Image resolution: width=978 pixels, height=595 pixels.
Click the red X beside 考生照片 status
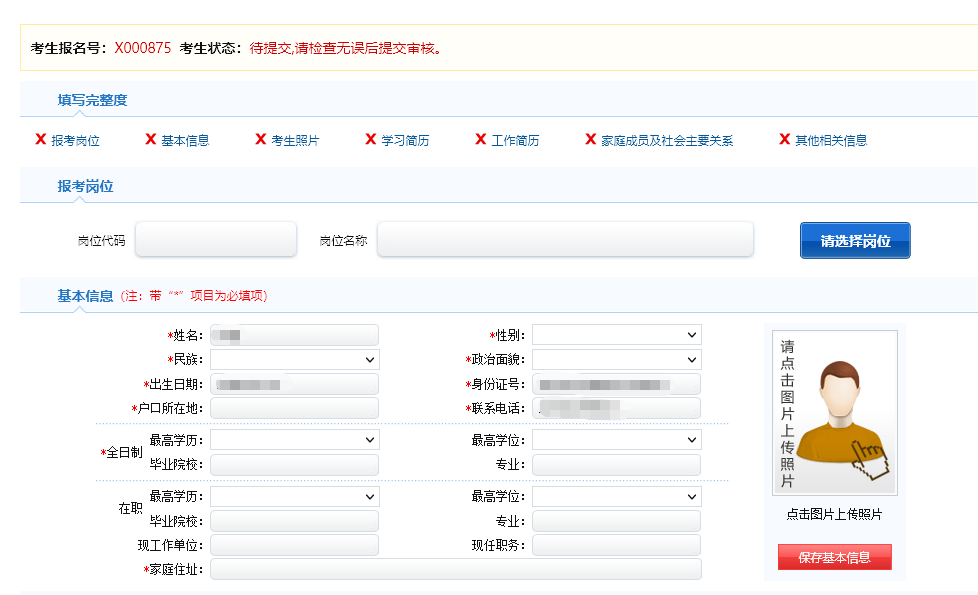click(x=260, y=140)
